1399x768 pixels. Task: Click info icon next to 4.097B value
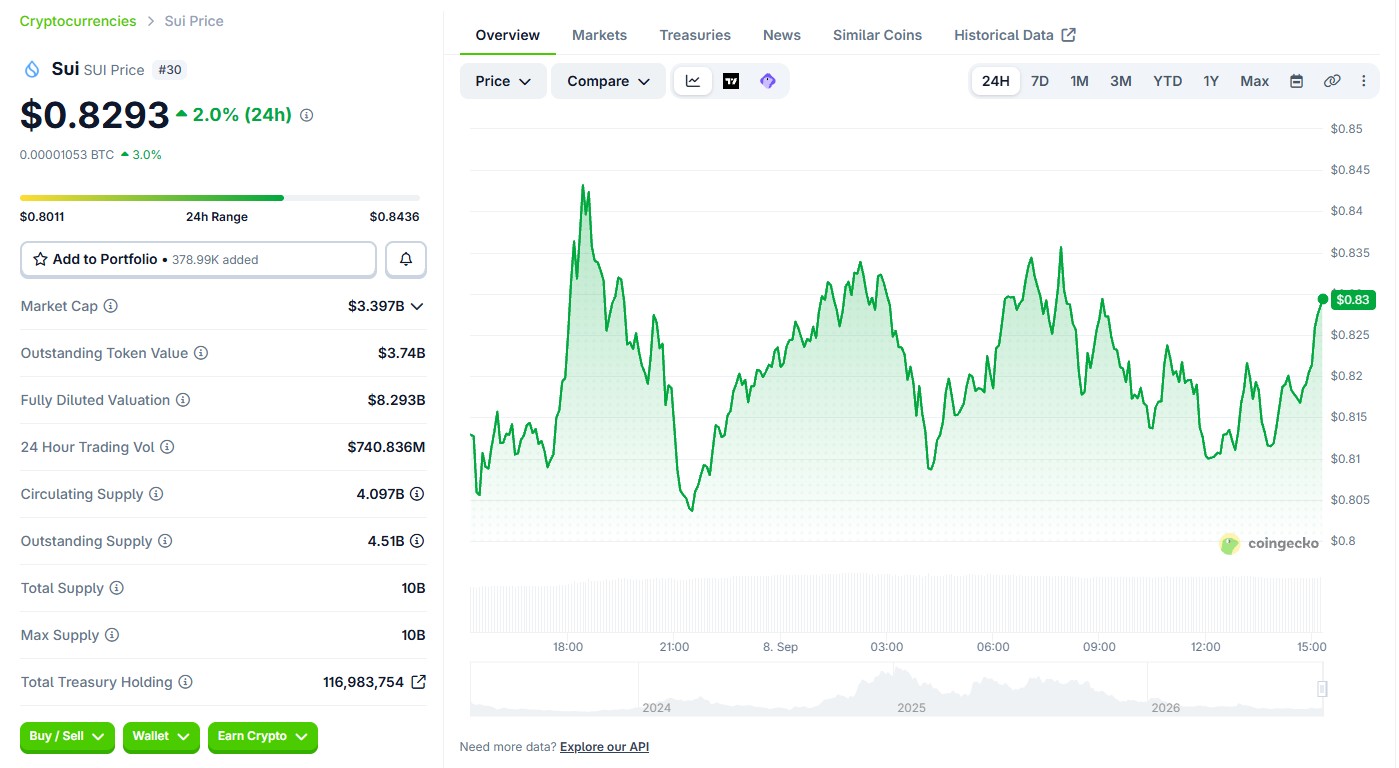pyautogui.click(x=417, y=494)
